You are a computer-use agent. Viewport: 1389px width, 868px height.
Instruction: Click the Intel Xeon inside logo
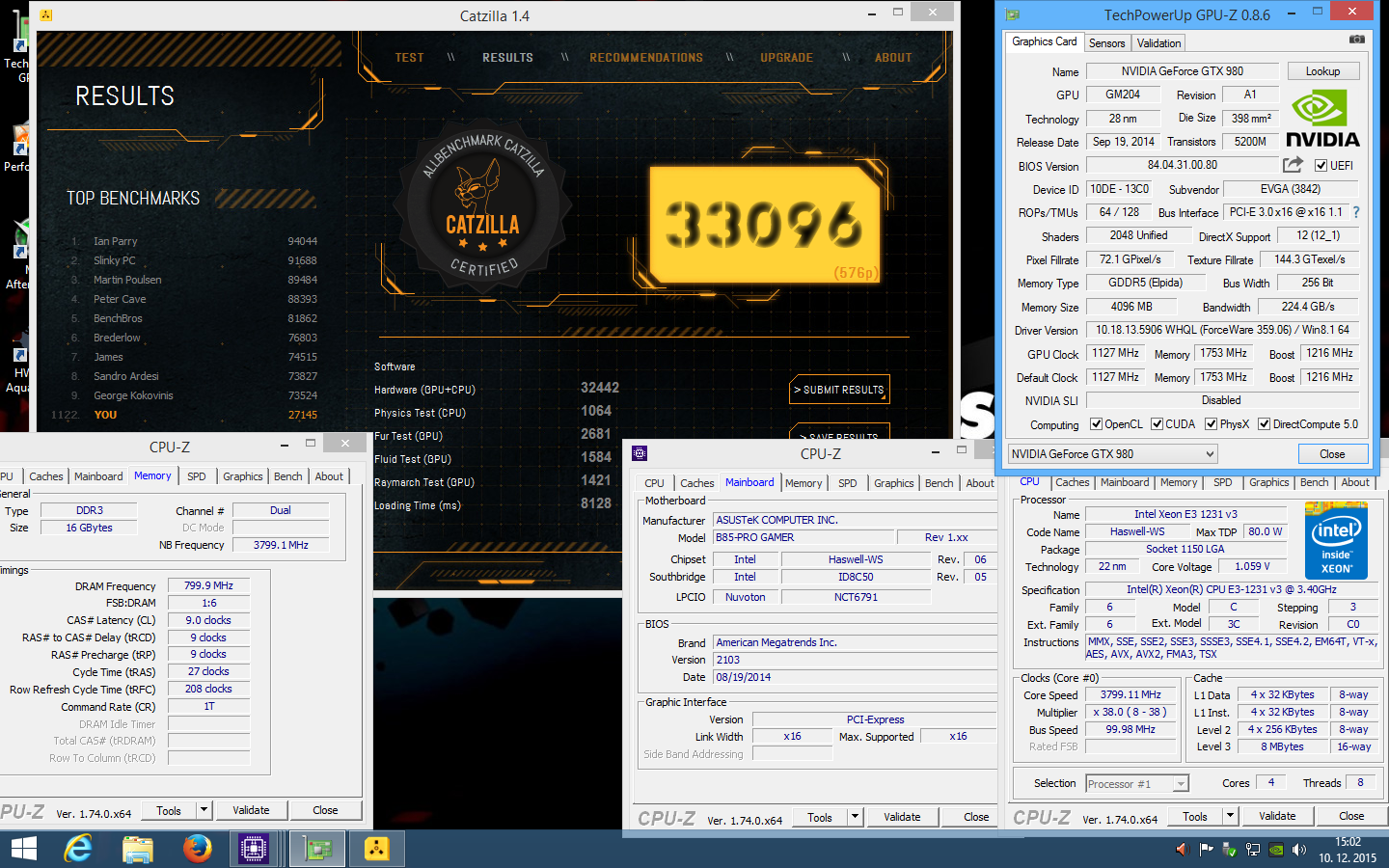click(1336, 540)
